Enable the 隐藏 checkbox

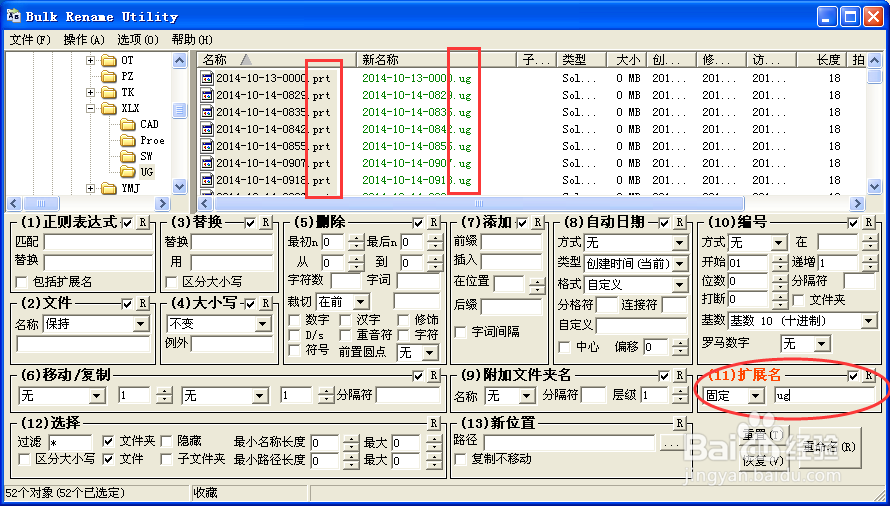[166, 441]
